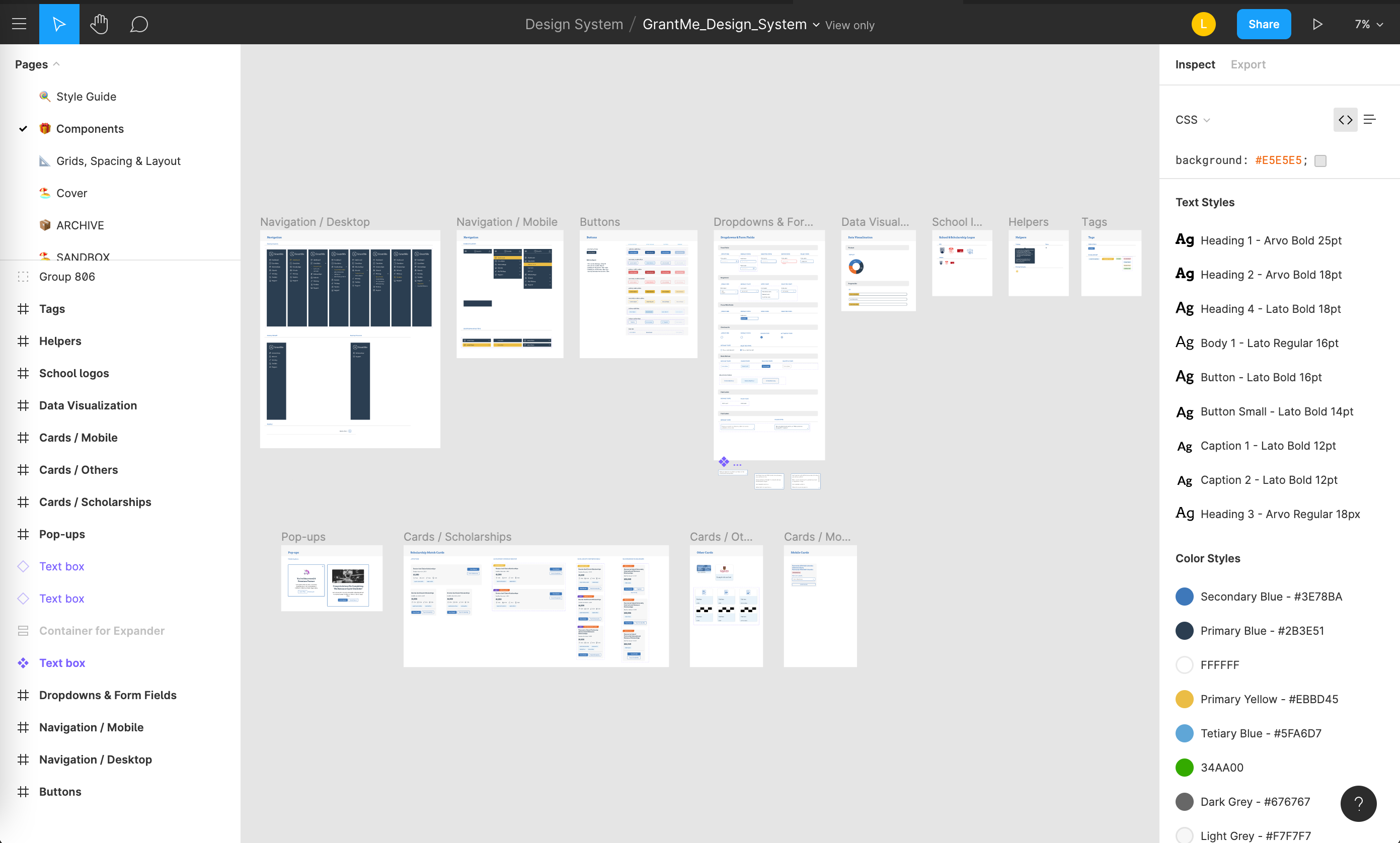The height and width of the screenshot is (843, 1400).
Task: Open the help question mark button
Action: click(1358, 803)
